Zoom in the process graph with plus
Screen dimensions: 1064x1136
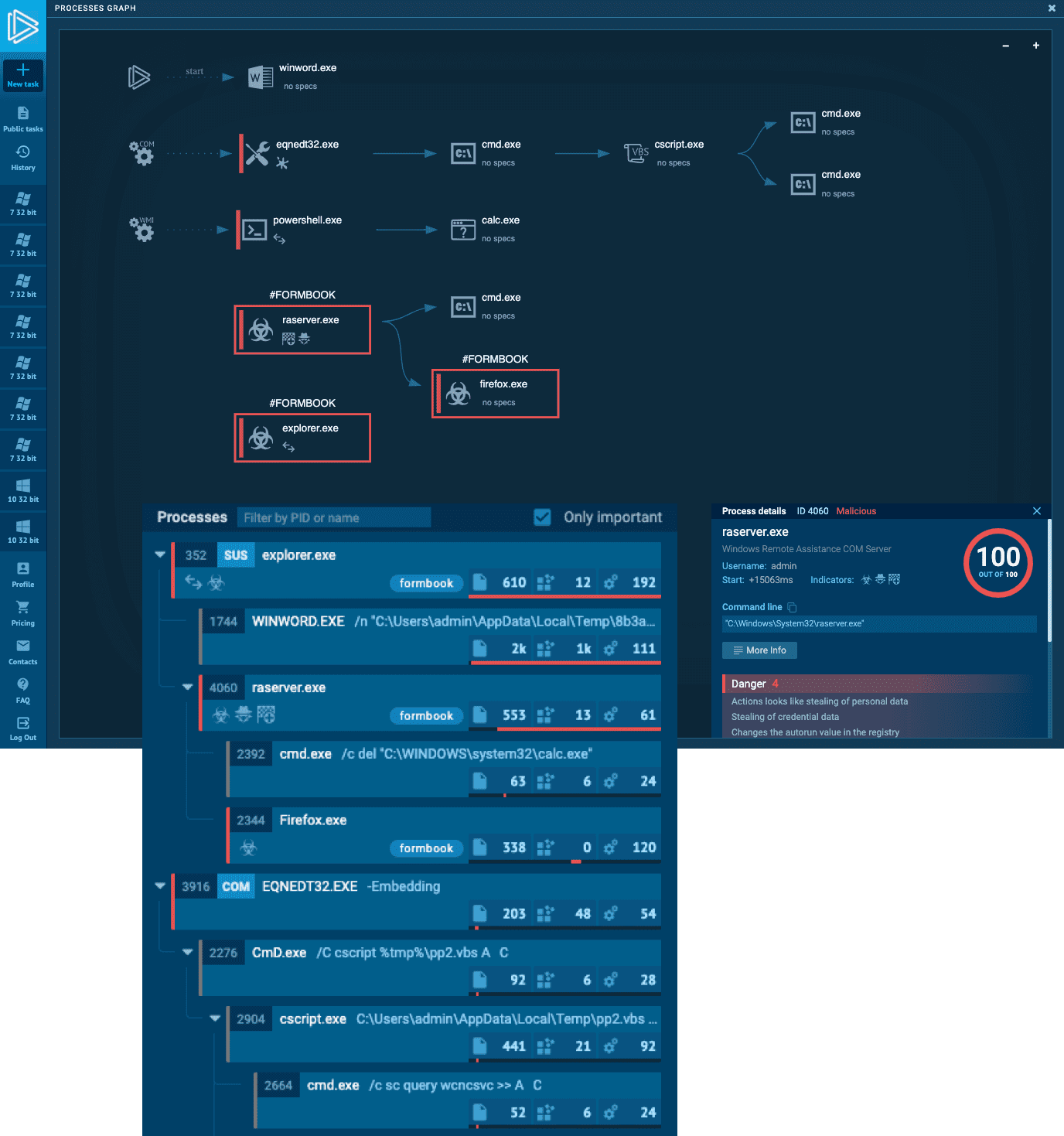1036,46
